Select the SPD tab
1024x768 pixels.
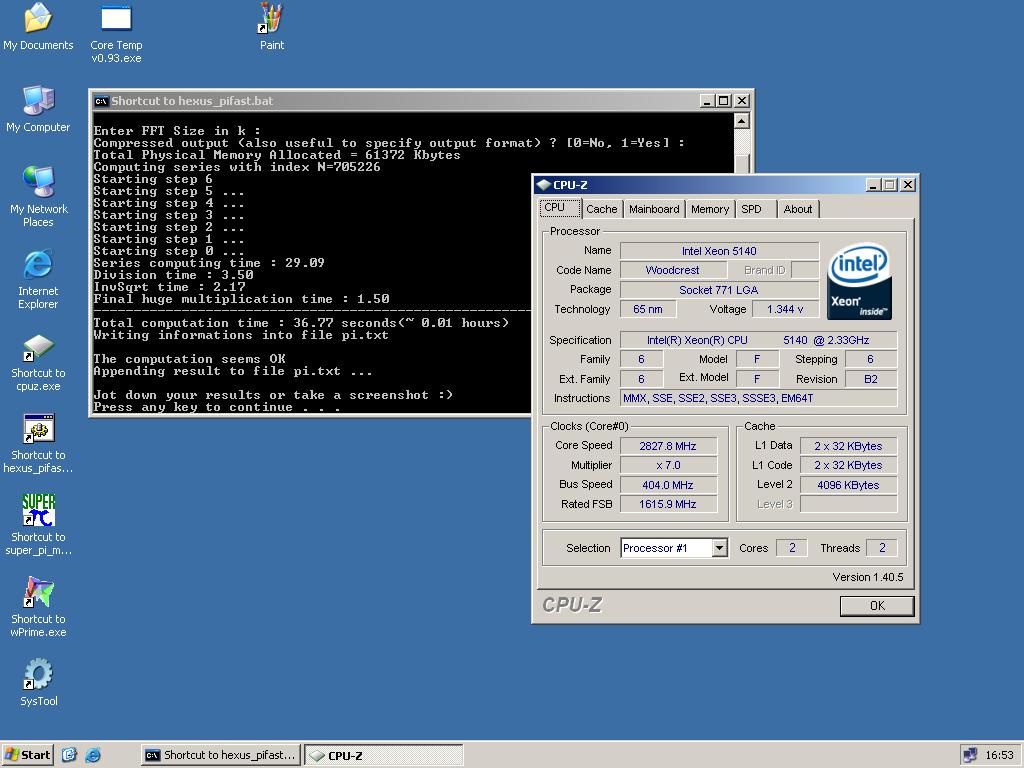click(756, 209)
